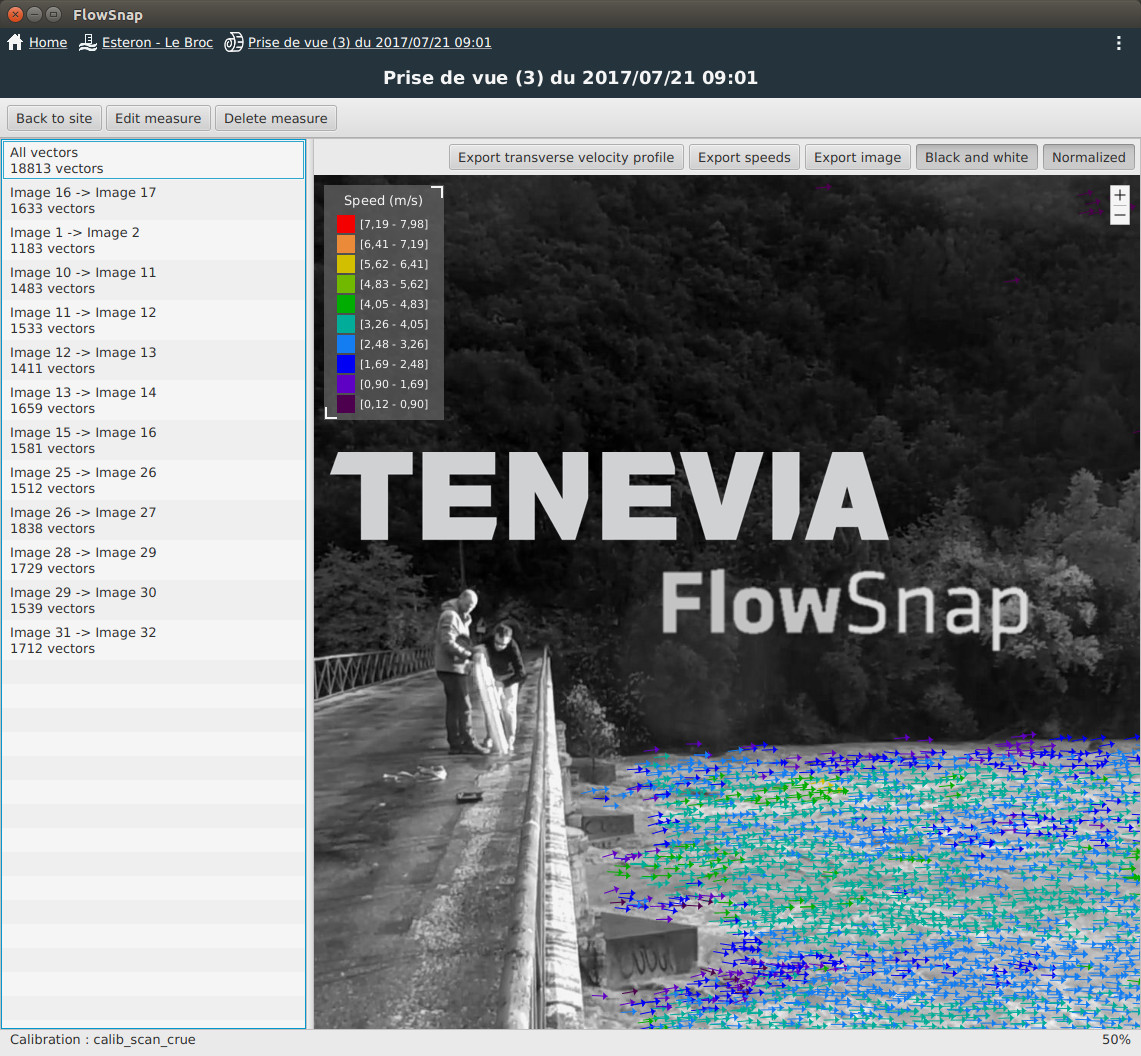This screenshot has height=1056, width=1141.
Task: Select Image 29 -> Image 30 pair
Action: coord(153,600)
